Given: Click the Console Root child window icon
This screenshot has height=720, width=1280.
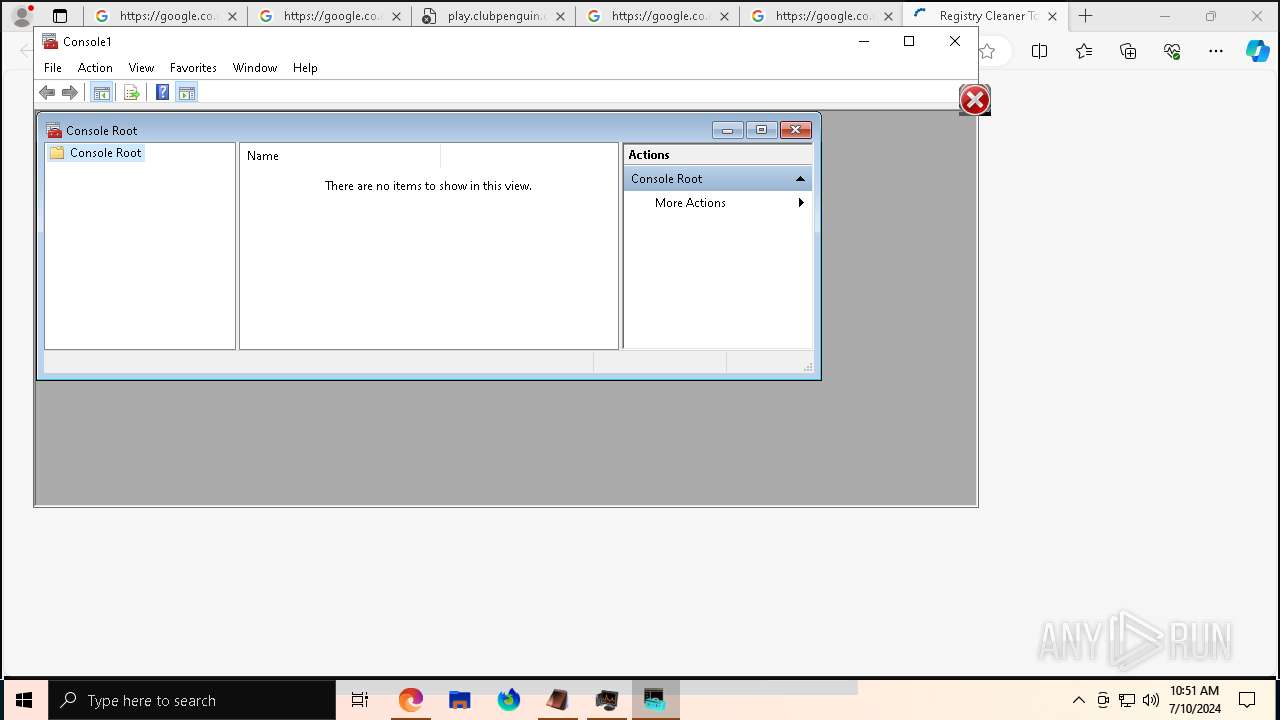Looking at the screenshot, I should pyautogui.click(x=54, y=130).
